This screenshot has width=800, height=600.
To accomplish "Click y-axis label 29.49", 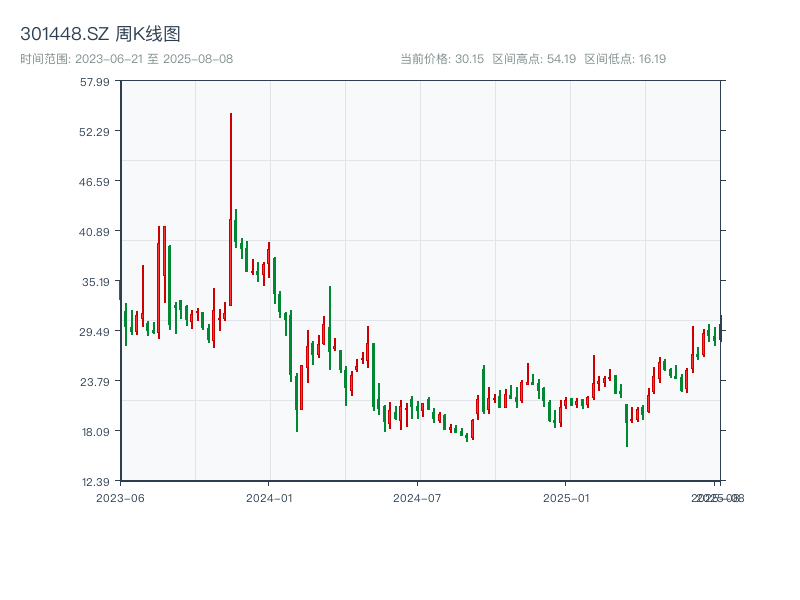I will pyautogui.click(x=94, y=332).
